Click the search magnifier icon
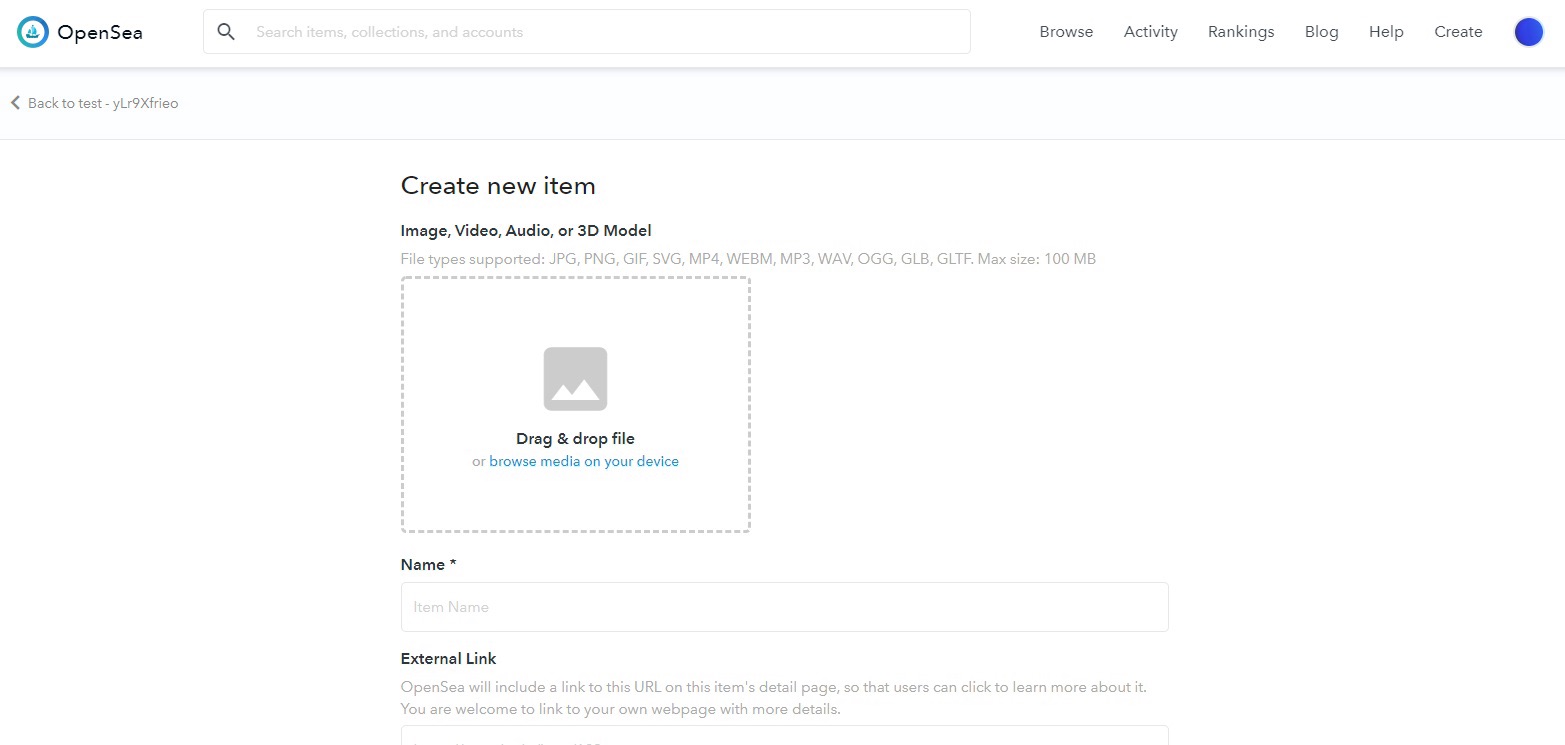The width and height of the screenshot is (1565, 745). (227, 32)
